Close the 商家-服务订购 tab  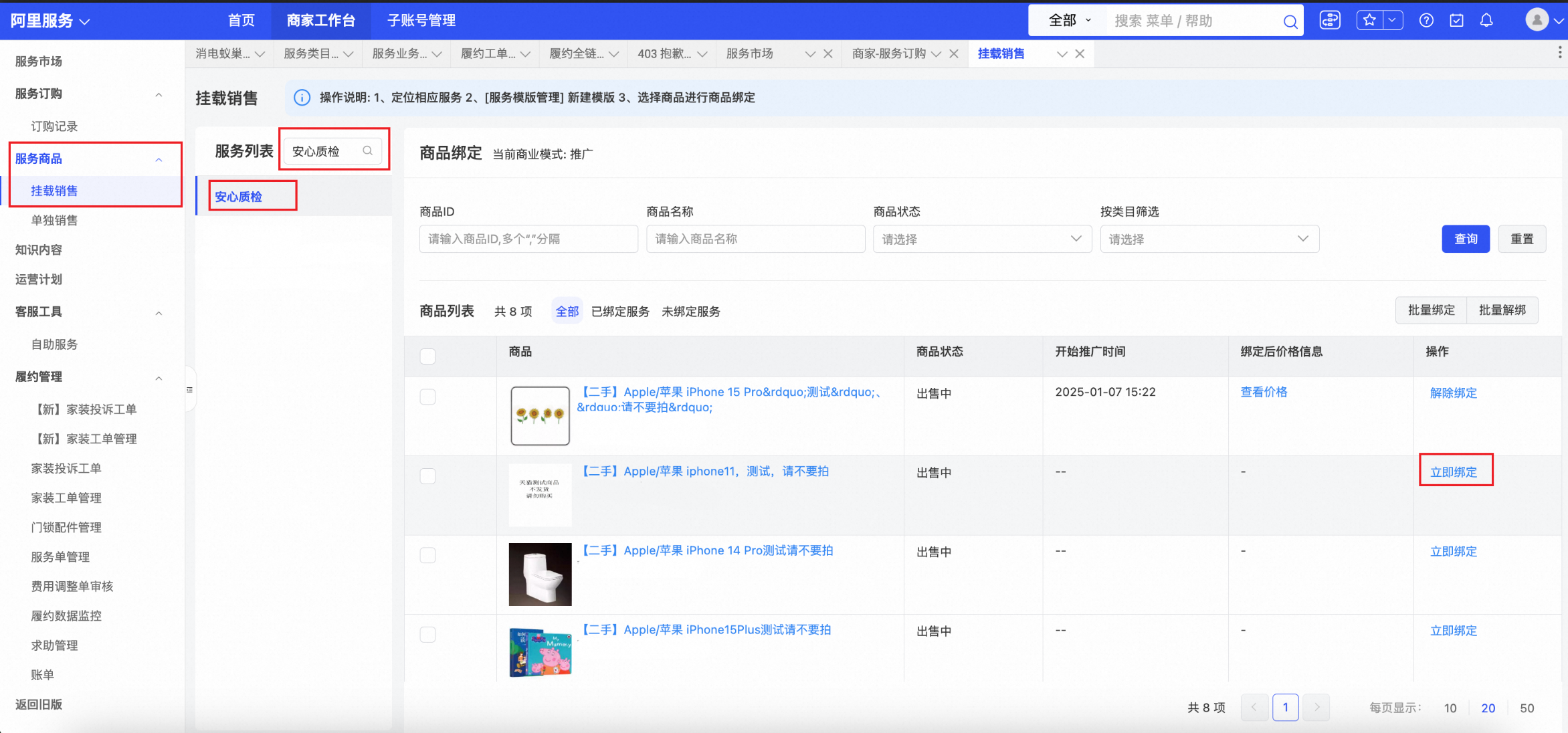954,54
